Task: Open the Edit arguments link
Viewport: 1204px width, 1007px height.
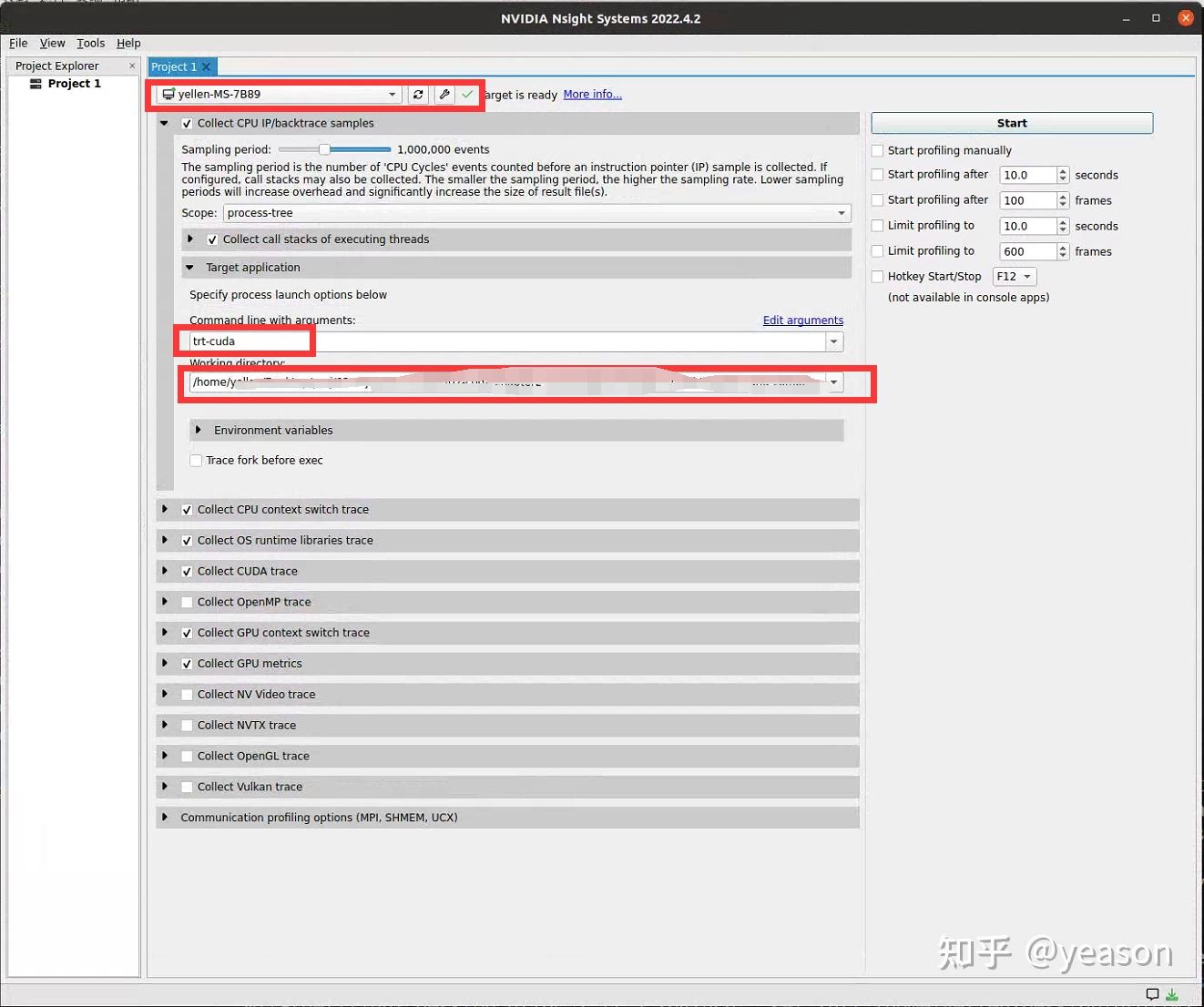Action: point(802,320)
